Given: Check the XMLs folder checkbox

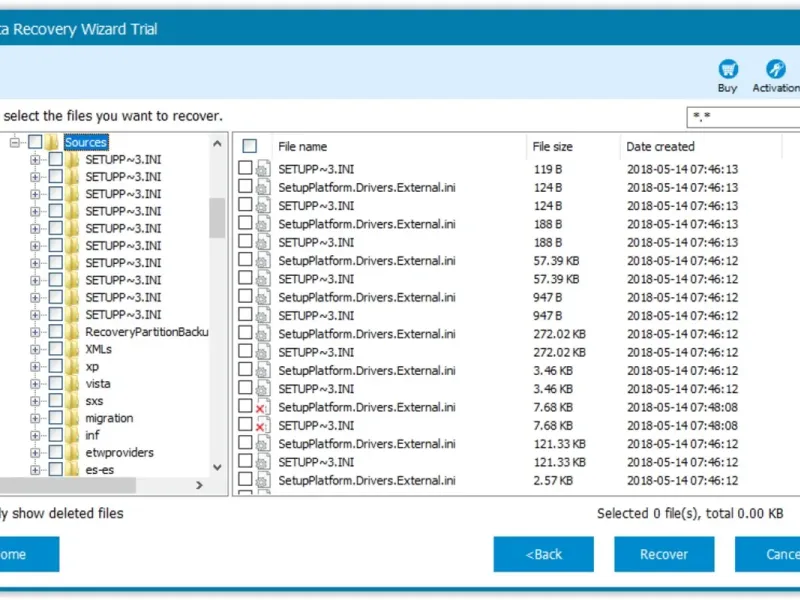Looking at the screenshot, I should [56, 349].
